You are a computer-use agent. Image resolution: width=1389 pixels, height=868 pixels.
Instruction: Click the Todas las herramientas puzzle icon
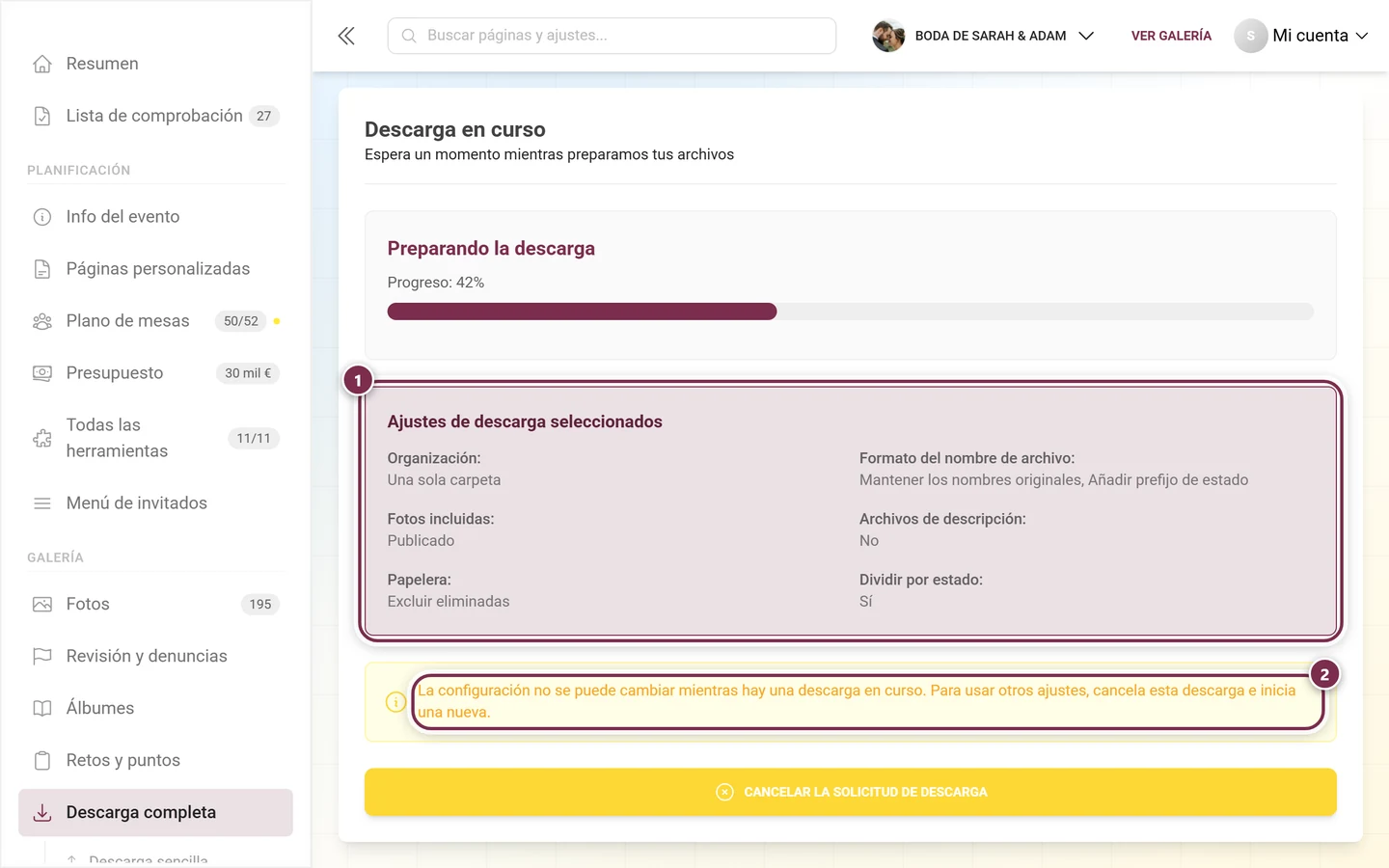click(42, 438)
